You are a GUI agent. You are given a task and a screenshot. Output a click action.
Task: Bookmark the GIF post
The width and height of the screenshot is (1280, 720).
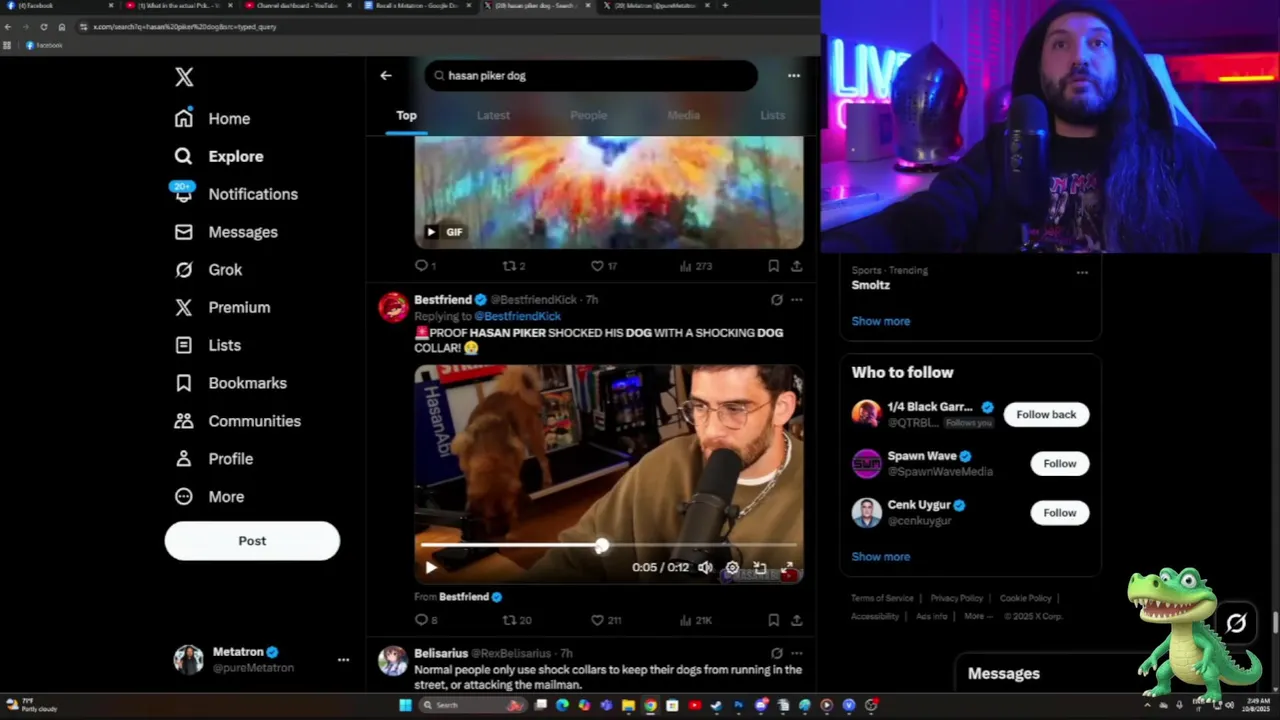[x=773, y=266]
